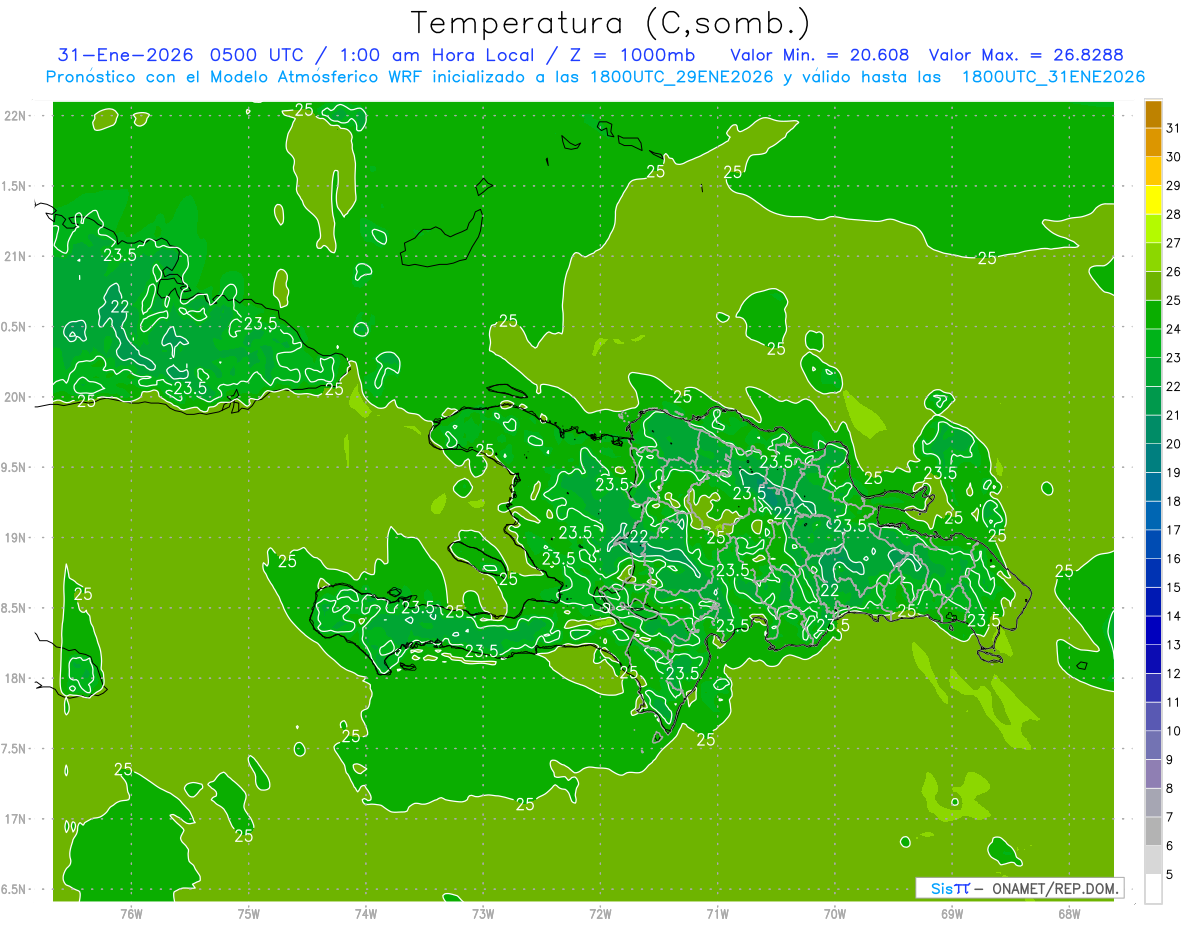Image resolution: width=1200 pixels, height=927 pixels.
Task: Click the purple legend swatch between 9 and 10
Action: click(x=1154, y=745)
